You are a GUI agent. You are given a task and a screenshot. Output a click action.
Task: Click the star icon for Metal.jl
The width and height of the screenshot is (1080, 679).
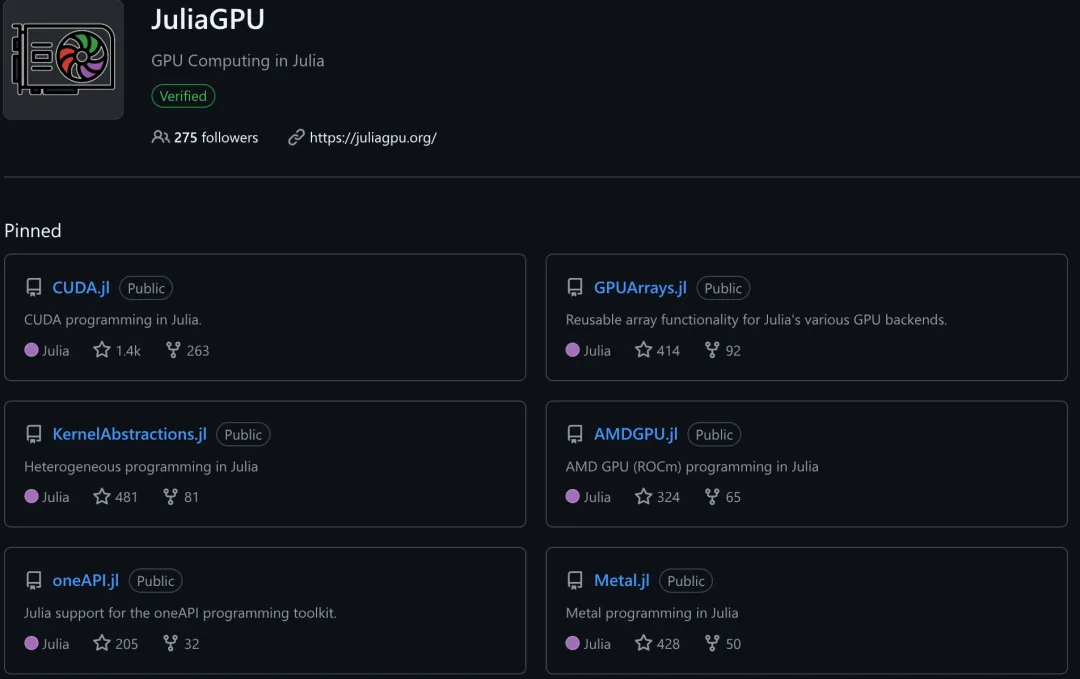coord(644,644)
